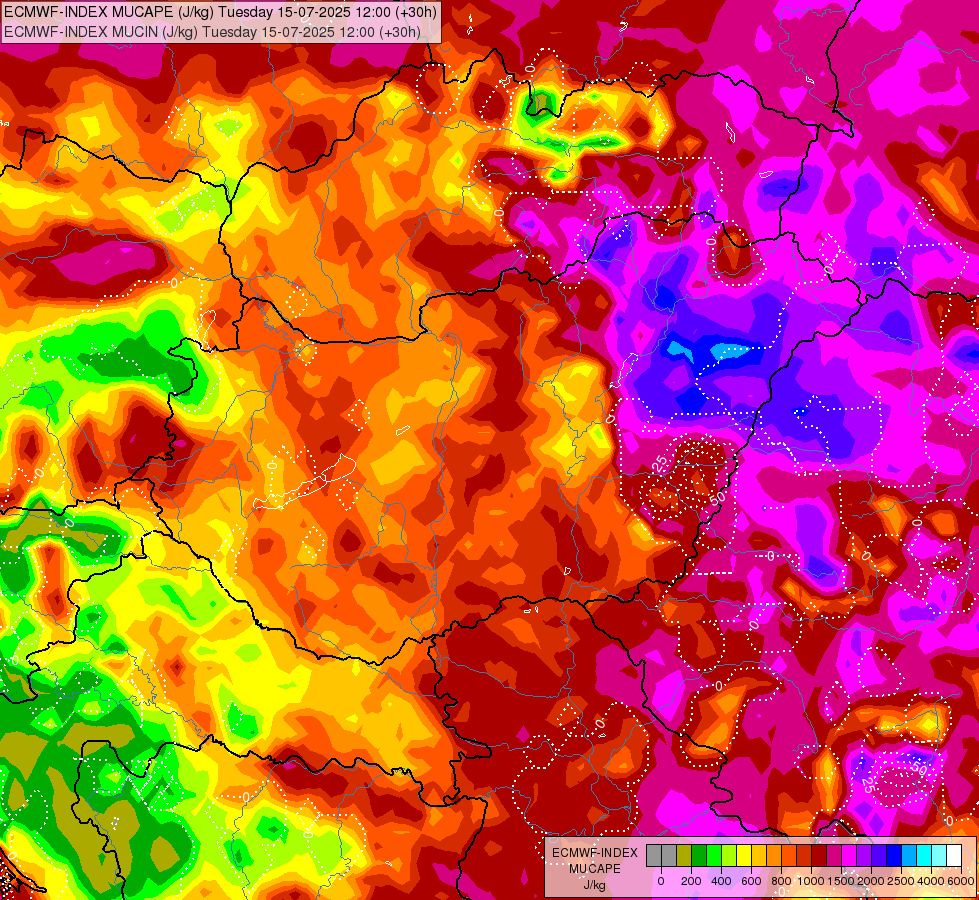The width and height of the screenshot is (979, 900).
Task: Select the bright green legend swatch
Action: [714, 856]
